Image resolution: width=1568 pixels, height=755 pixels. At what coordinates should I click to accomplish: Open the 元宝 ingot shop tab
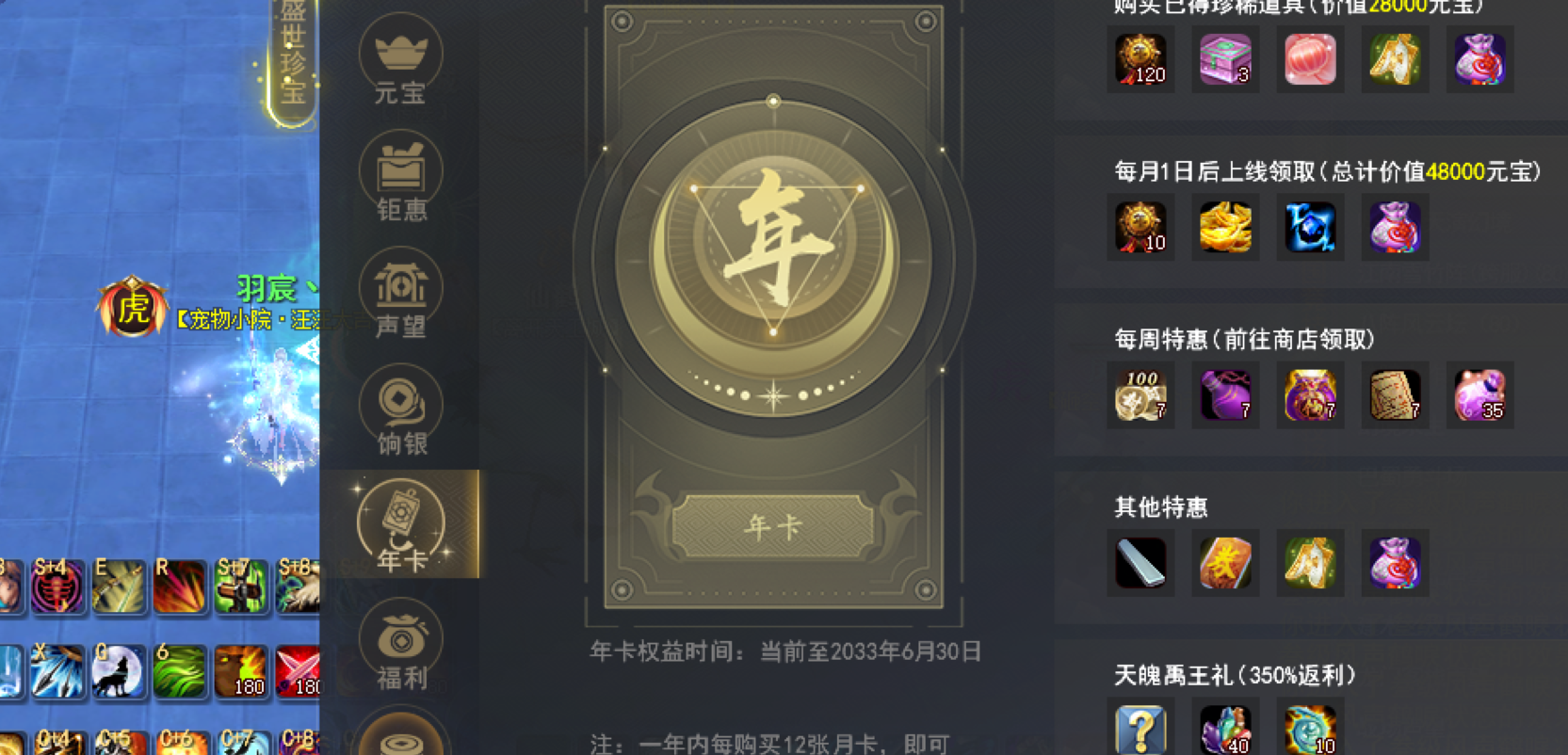400,59
